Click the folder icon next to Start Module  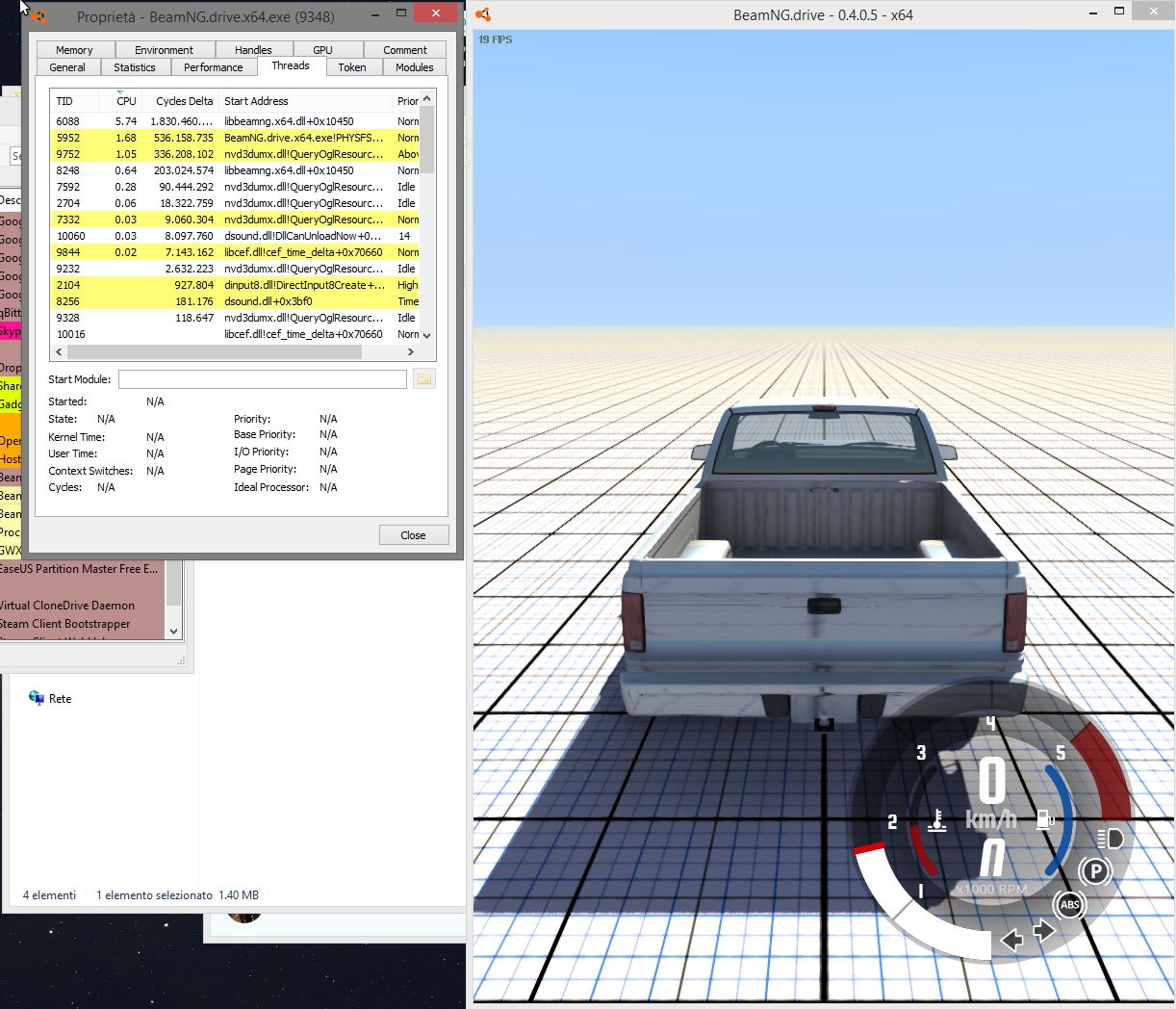[x=423, y=379]
